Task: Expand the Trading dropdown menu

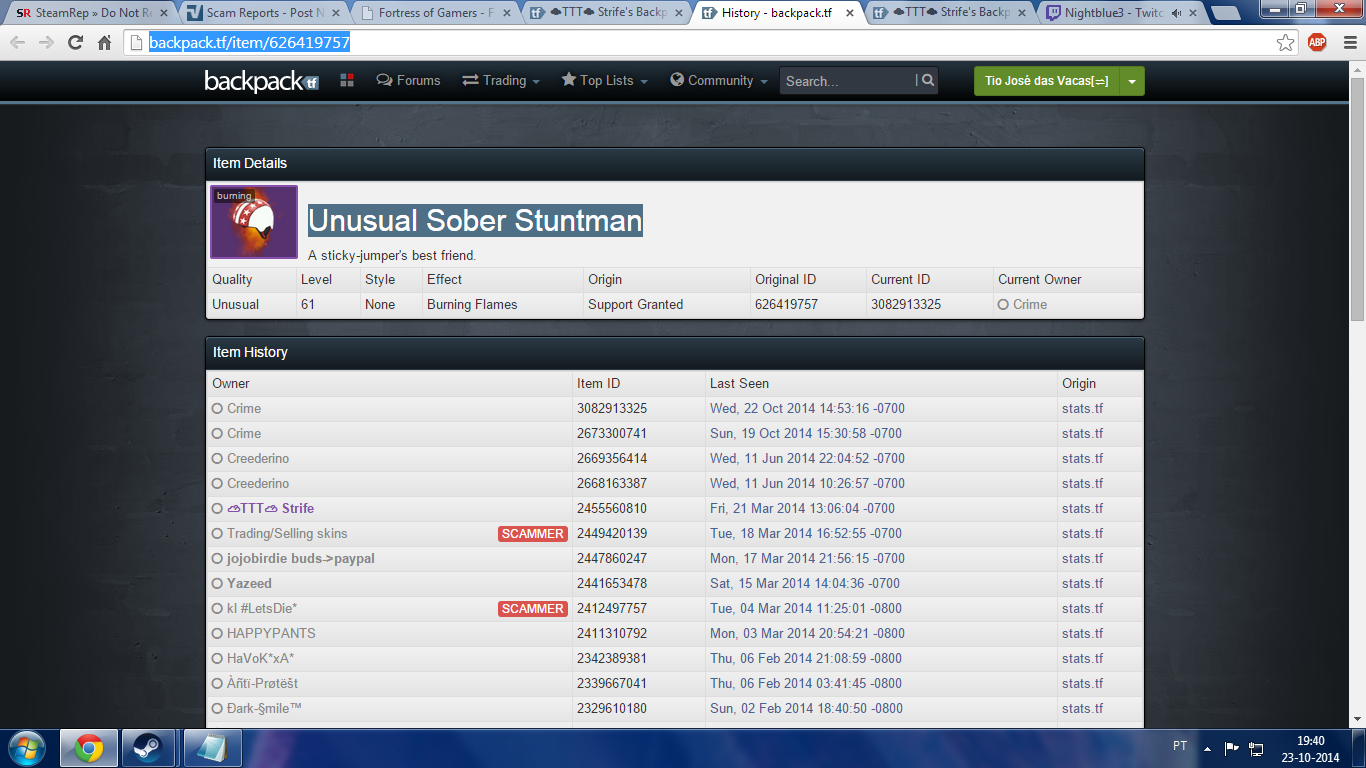Action: (x=501, y=81)
